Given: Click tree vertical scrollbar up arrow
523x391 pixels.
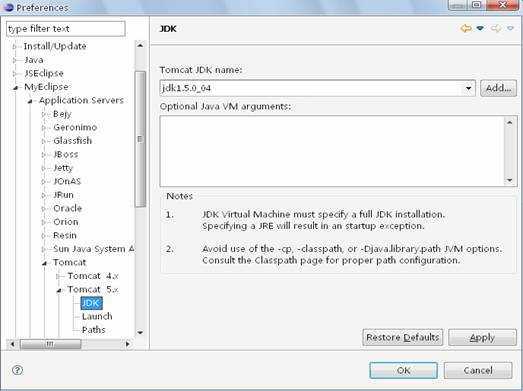Looking at the screenshot, I should [140, 45].
